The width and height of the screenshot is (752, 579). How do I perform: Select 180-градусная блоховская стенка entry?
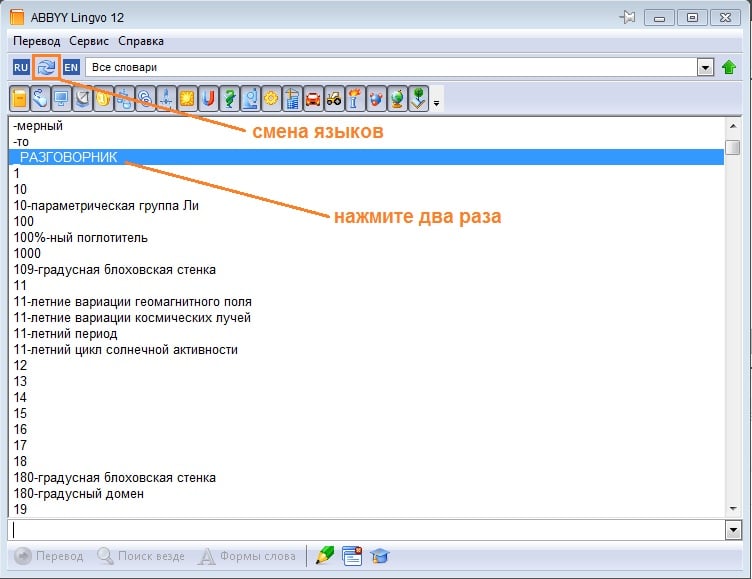coord(366,478)
